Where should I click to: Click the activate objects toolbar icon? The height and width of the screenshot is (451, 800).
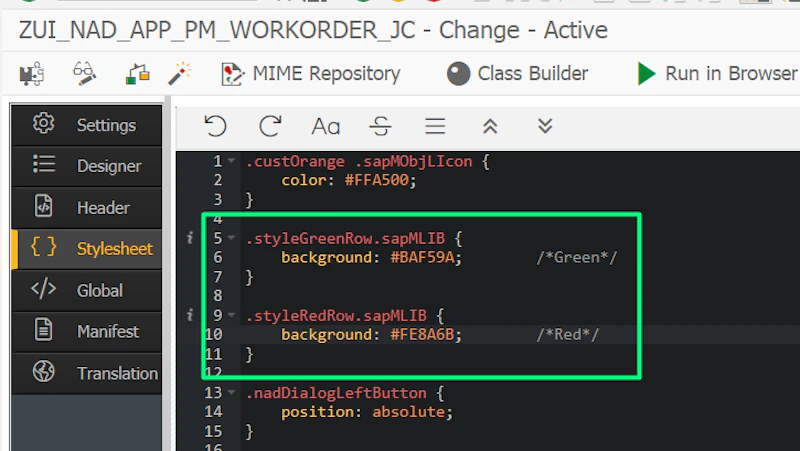click(137, 74)
